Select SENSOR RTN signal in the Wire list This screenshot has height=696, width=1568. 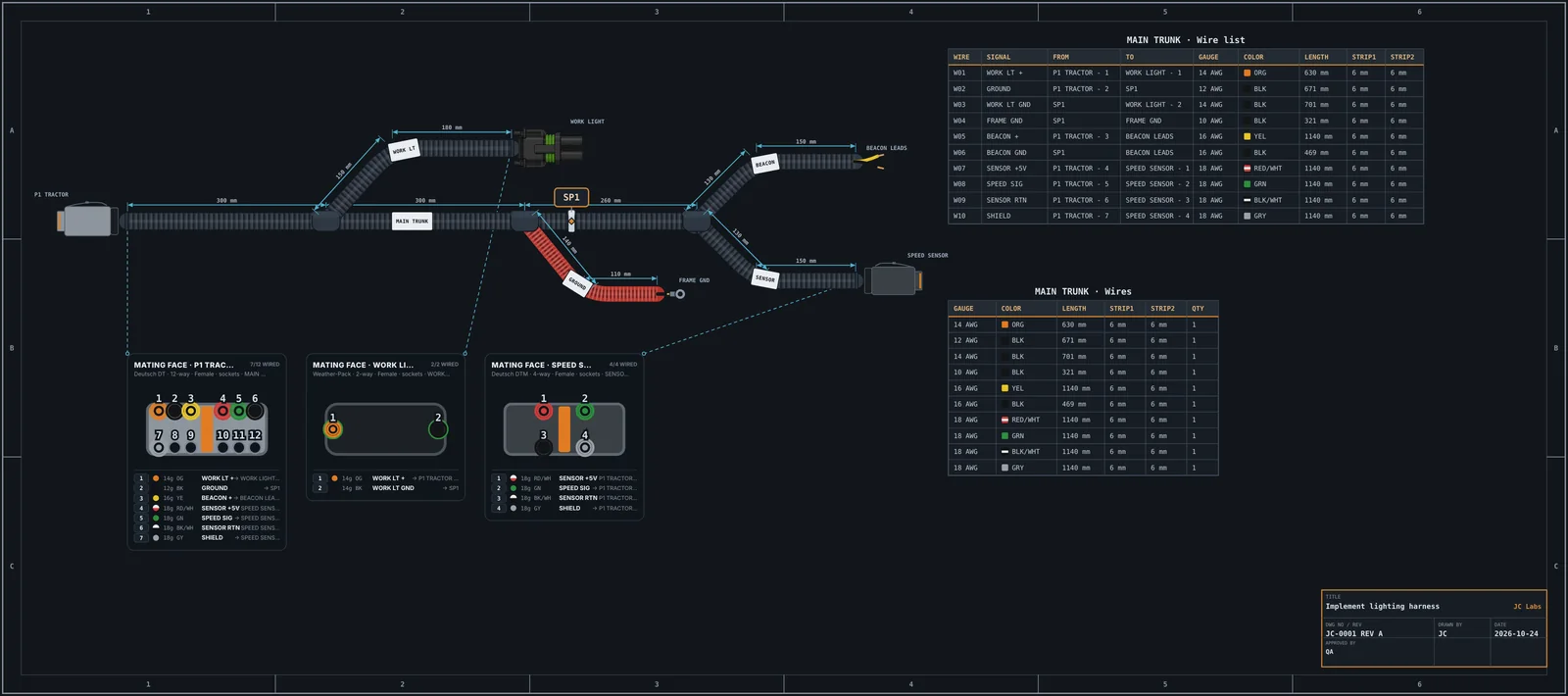point(1006,200)
